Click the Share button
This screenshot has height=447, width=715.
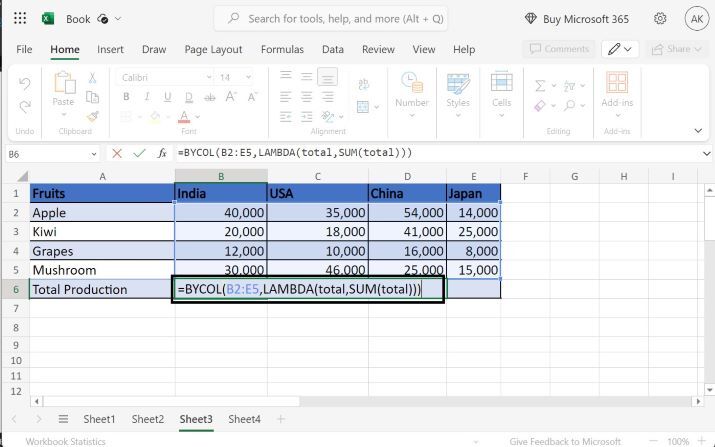(x=676, y=49)
